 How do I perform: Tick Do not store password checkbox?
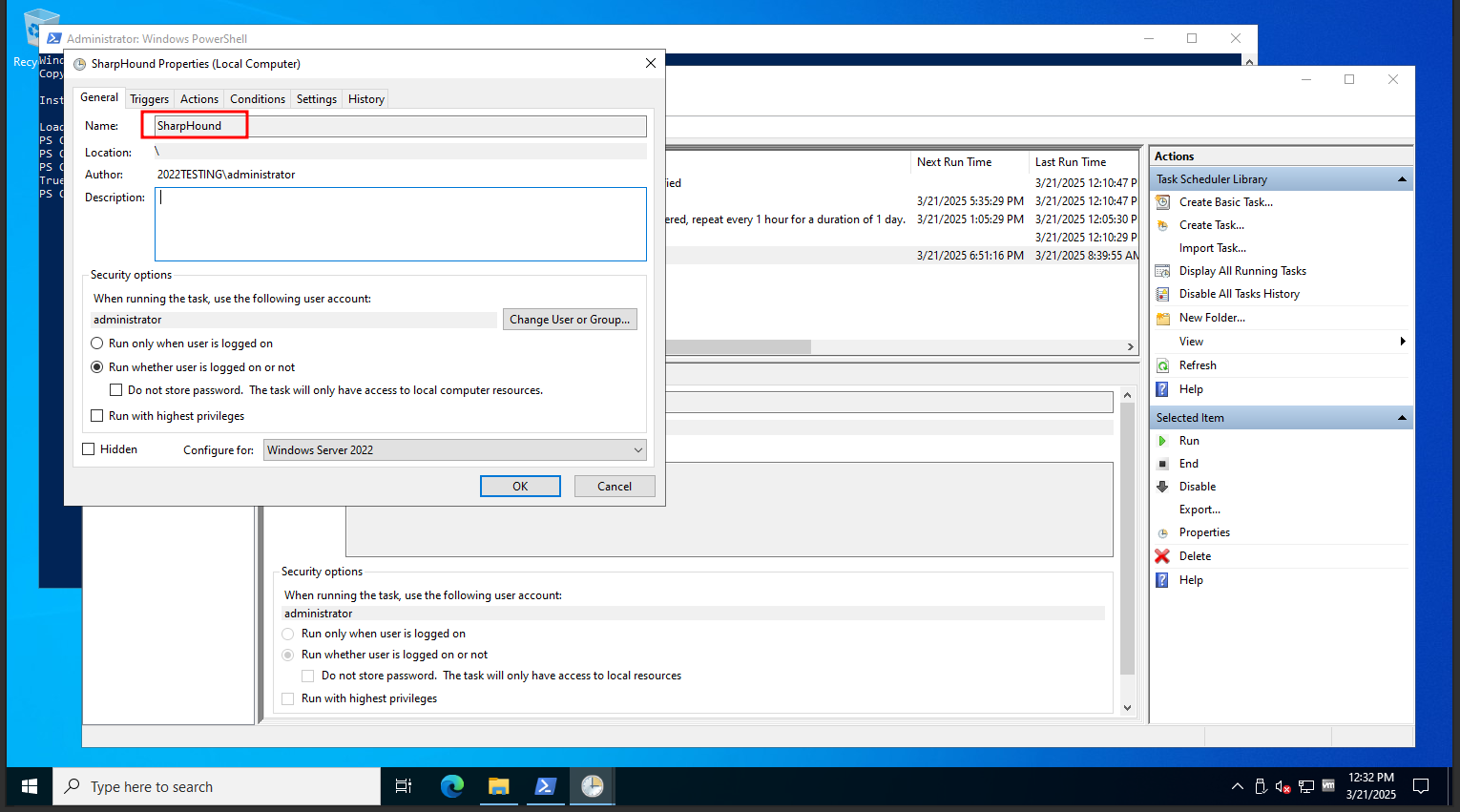click(115, 390)
